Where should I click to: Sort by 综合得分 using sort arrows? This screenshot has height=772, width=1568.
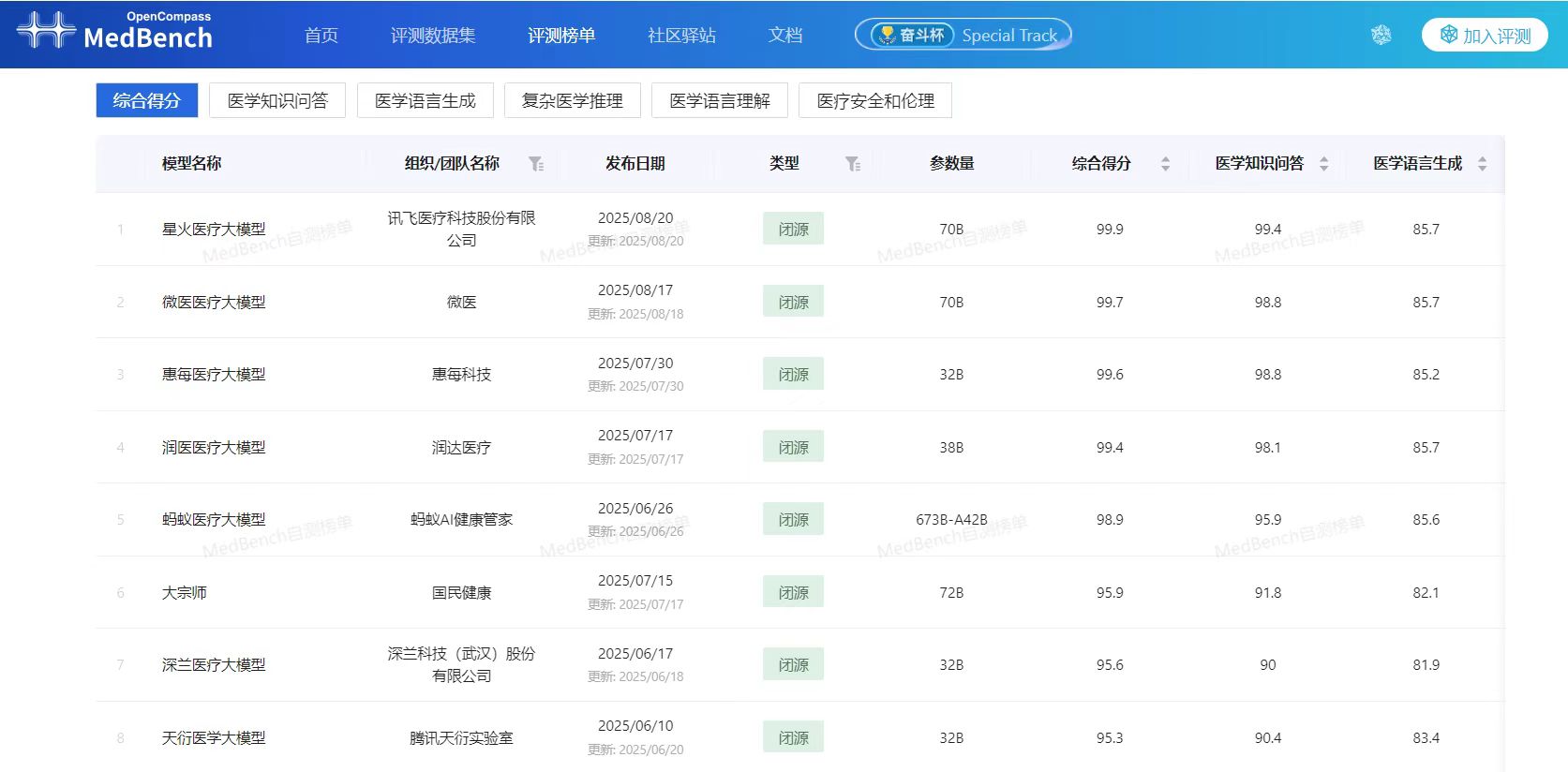click(x=1165, y=164)
